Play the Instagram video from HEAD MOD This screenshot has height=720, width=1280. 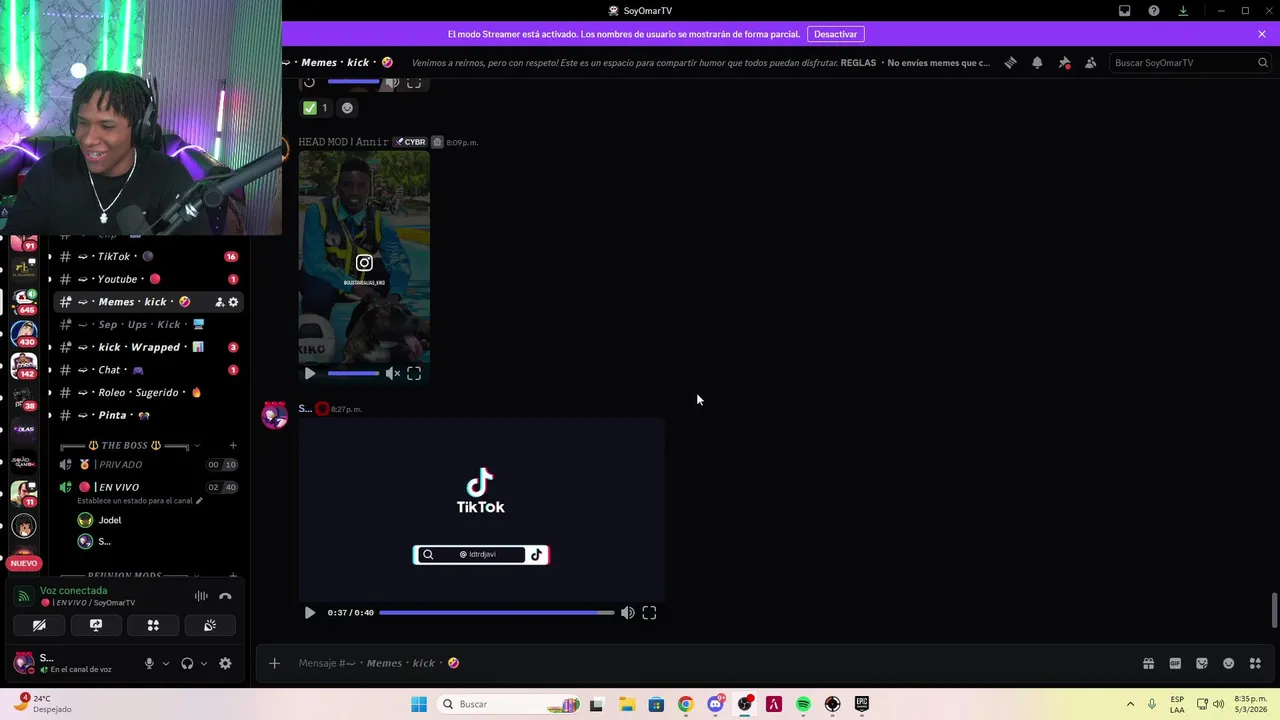[x=310, y=373]
